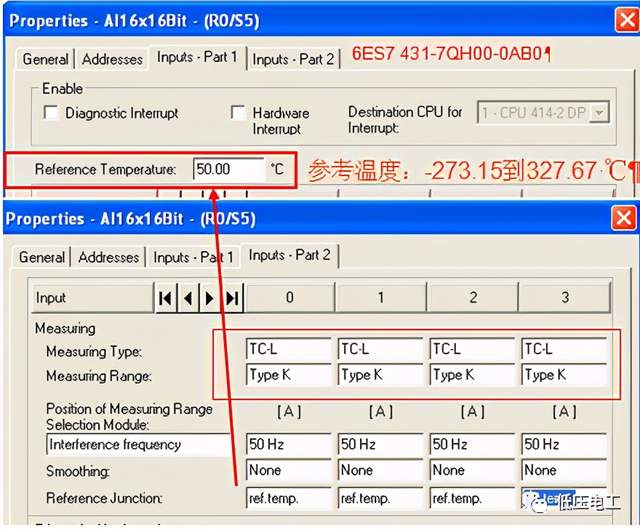The width and height of the screenshot is (640, 531).
Task: Close the front Properties dialog
Action: coord(624,218)
